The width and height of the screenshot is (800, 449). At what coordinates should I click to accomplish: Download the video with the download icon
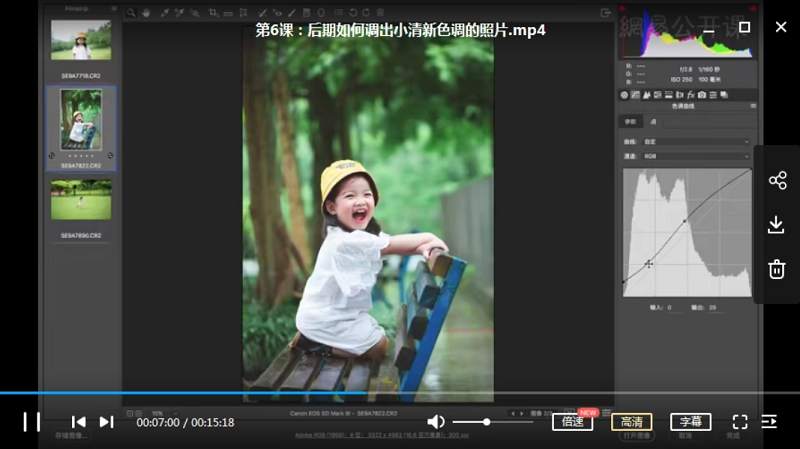[x=777, y=225]
